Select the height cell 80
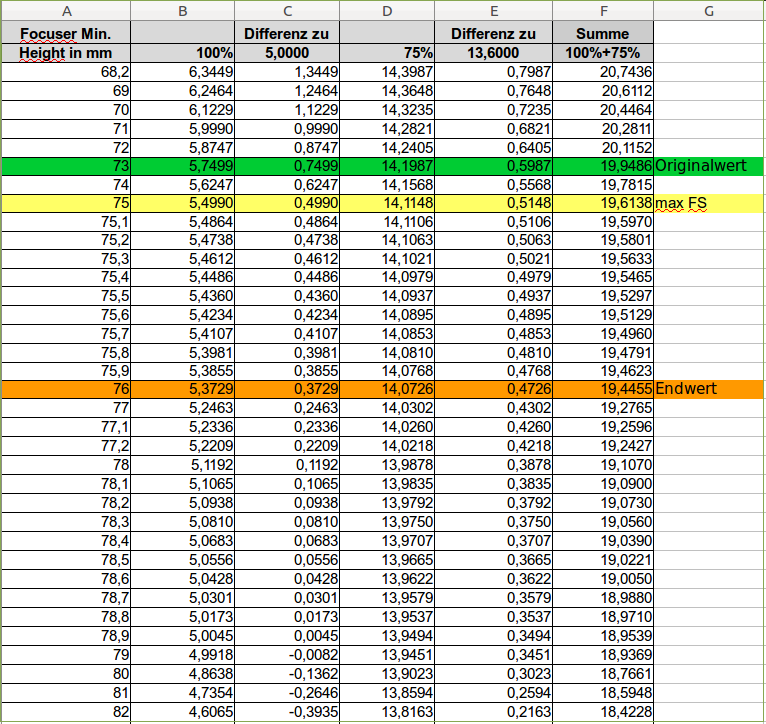 click(x=66, y=674)
